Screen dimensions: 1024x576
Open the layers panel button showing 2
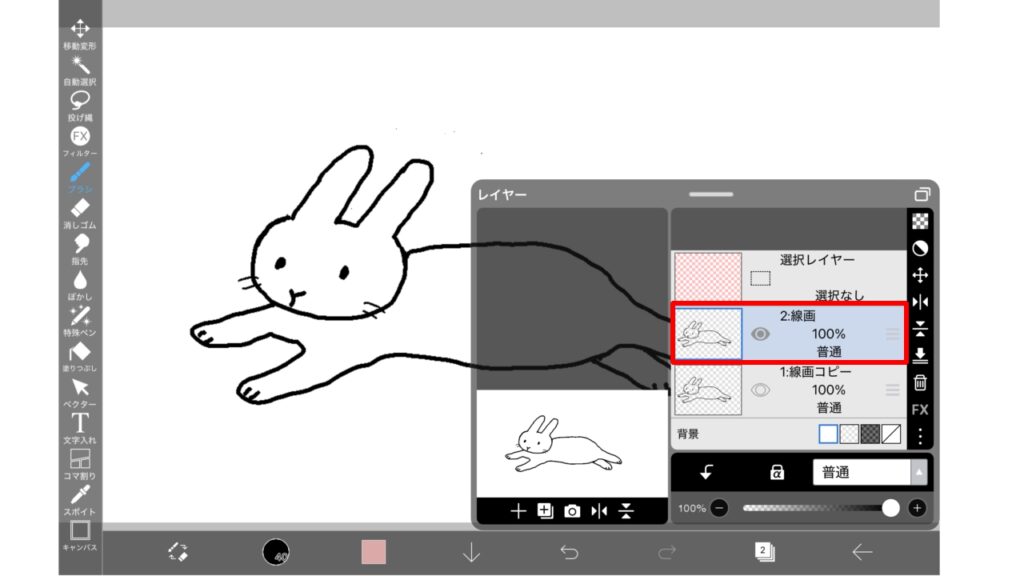(x=765, y=551)
